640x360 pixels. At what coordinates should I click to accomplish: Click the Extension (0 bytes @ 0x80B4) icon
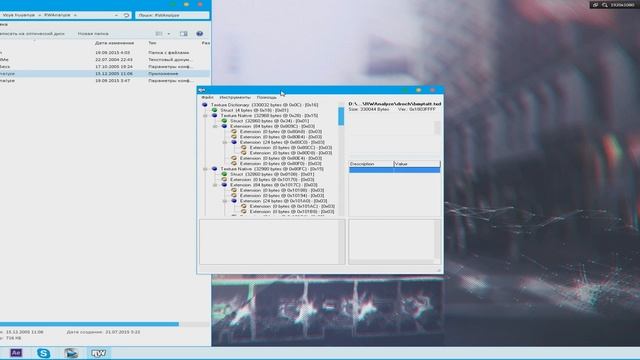coord(234,137)
